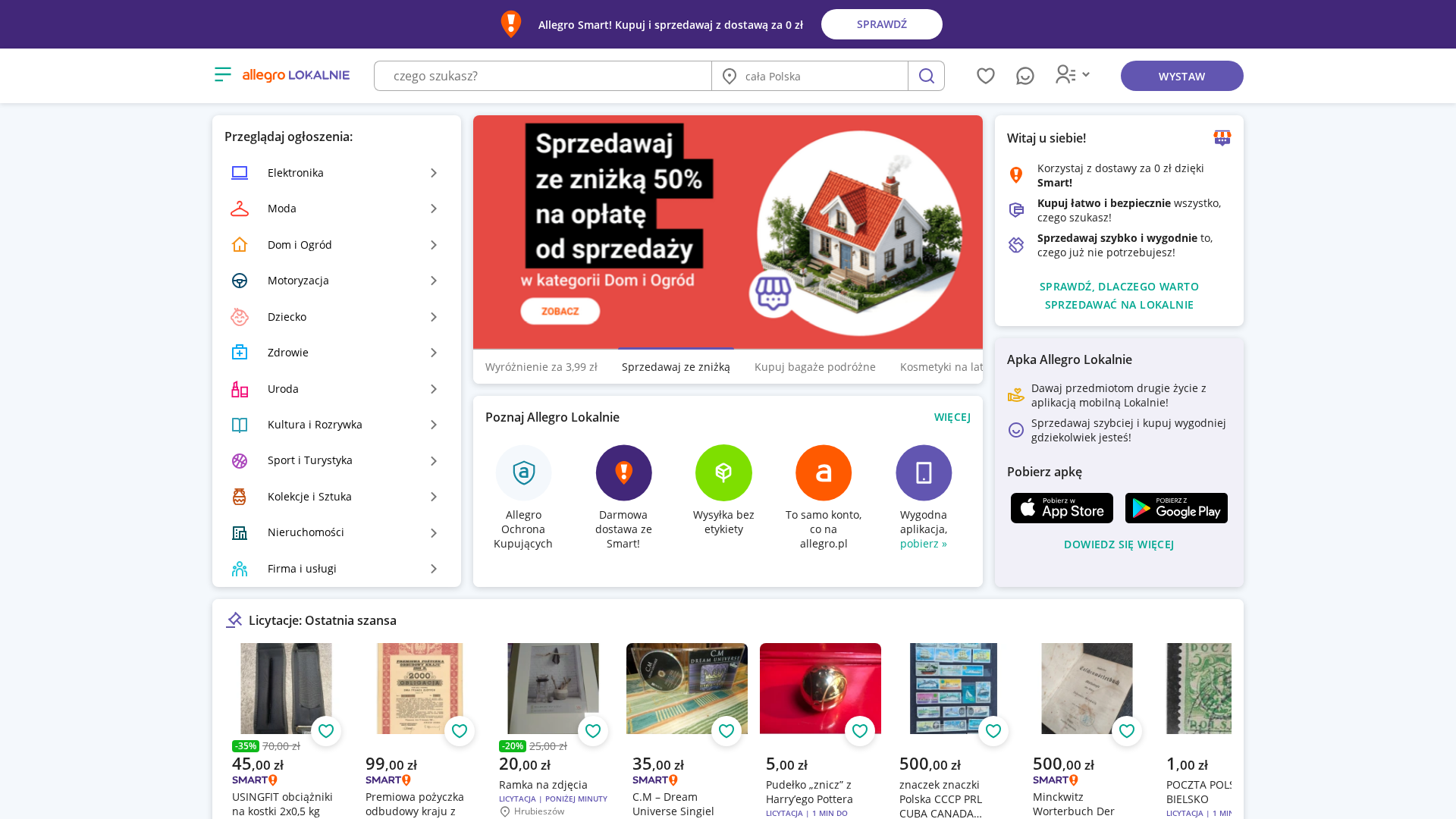Expand the Elektronika category chevron

click(434, 173)
